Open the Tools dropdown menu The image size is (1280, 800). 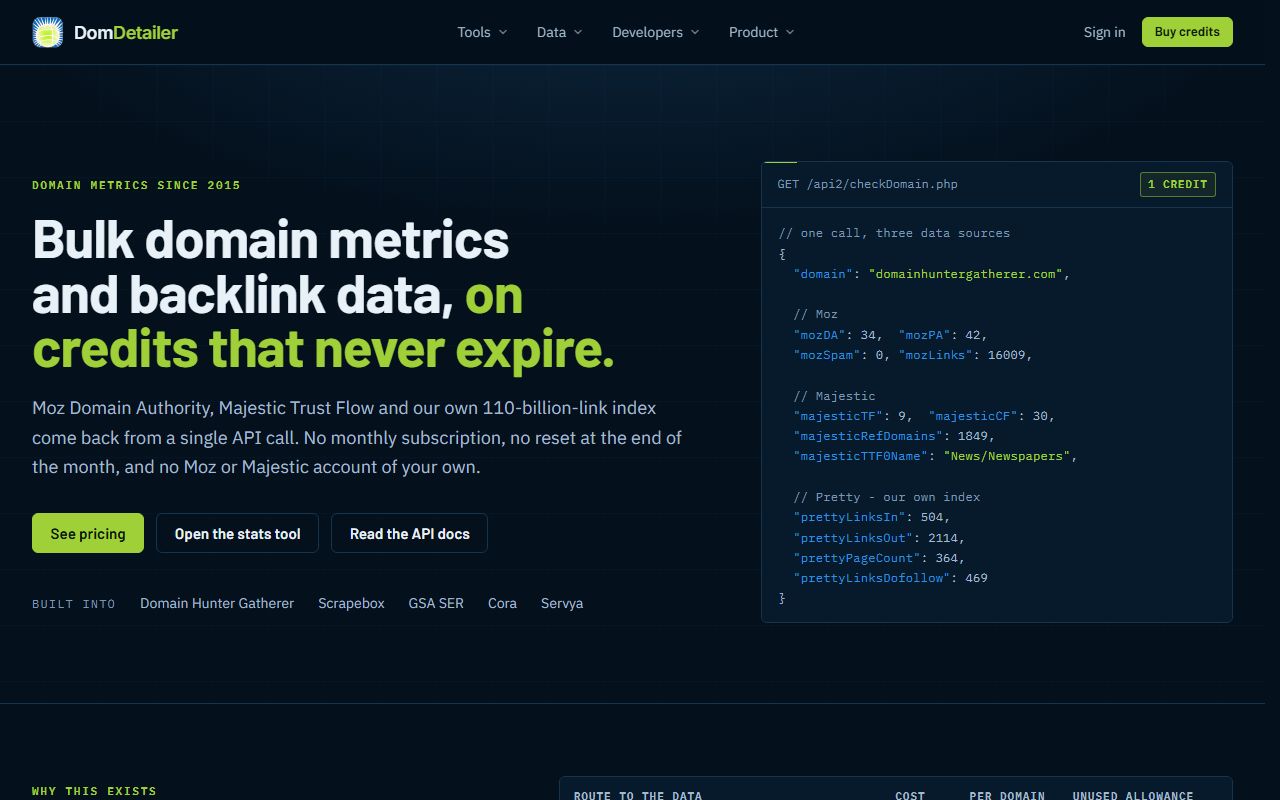(482, 32)
